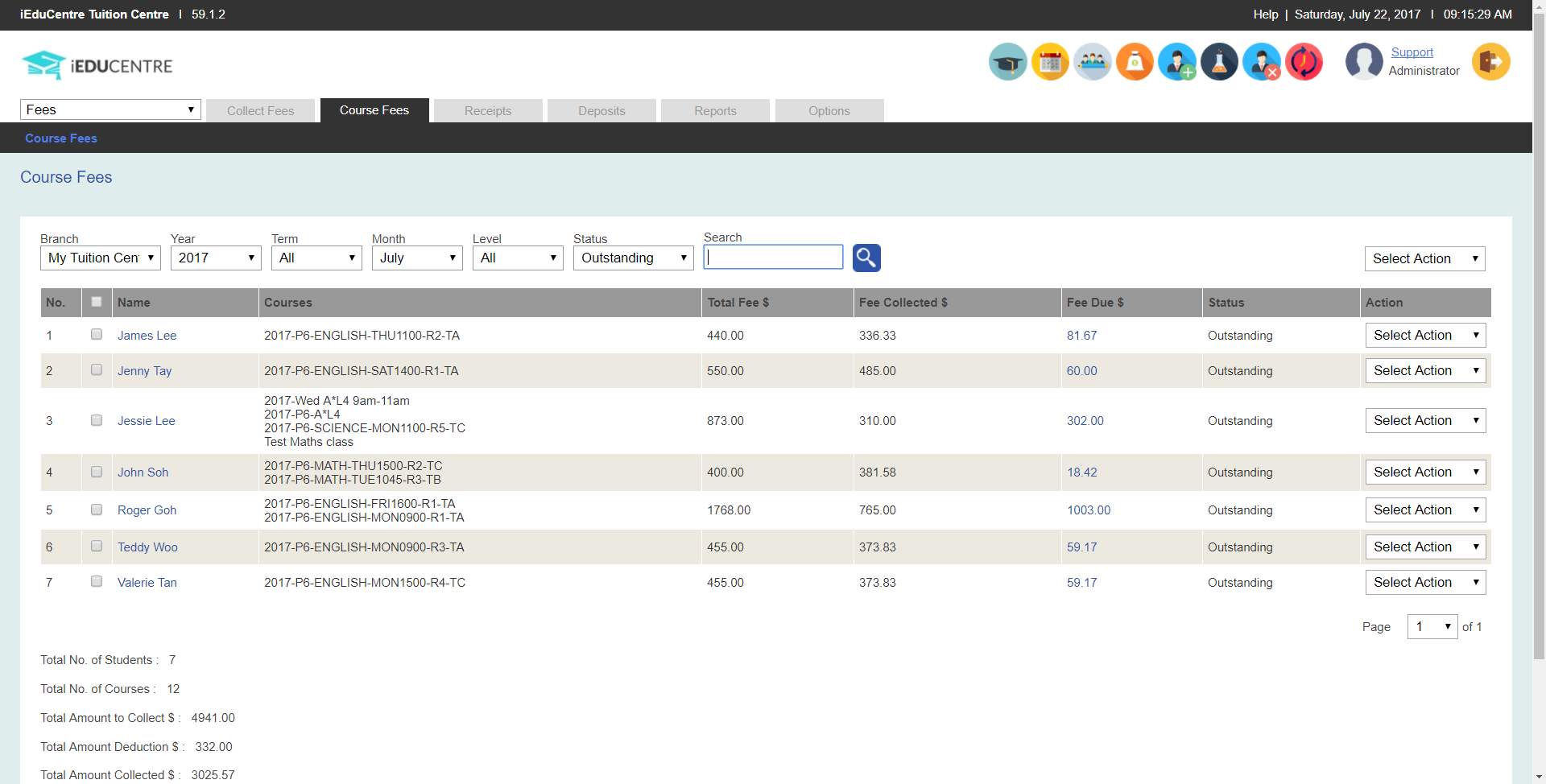Tick the checkbox for John Soh
Viewport: 1546px width, 784px height.
(x=97, y=472)
